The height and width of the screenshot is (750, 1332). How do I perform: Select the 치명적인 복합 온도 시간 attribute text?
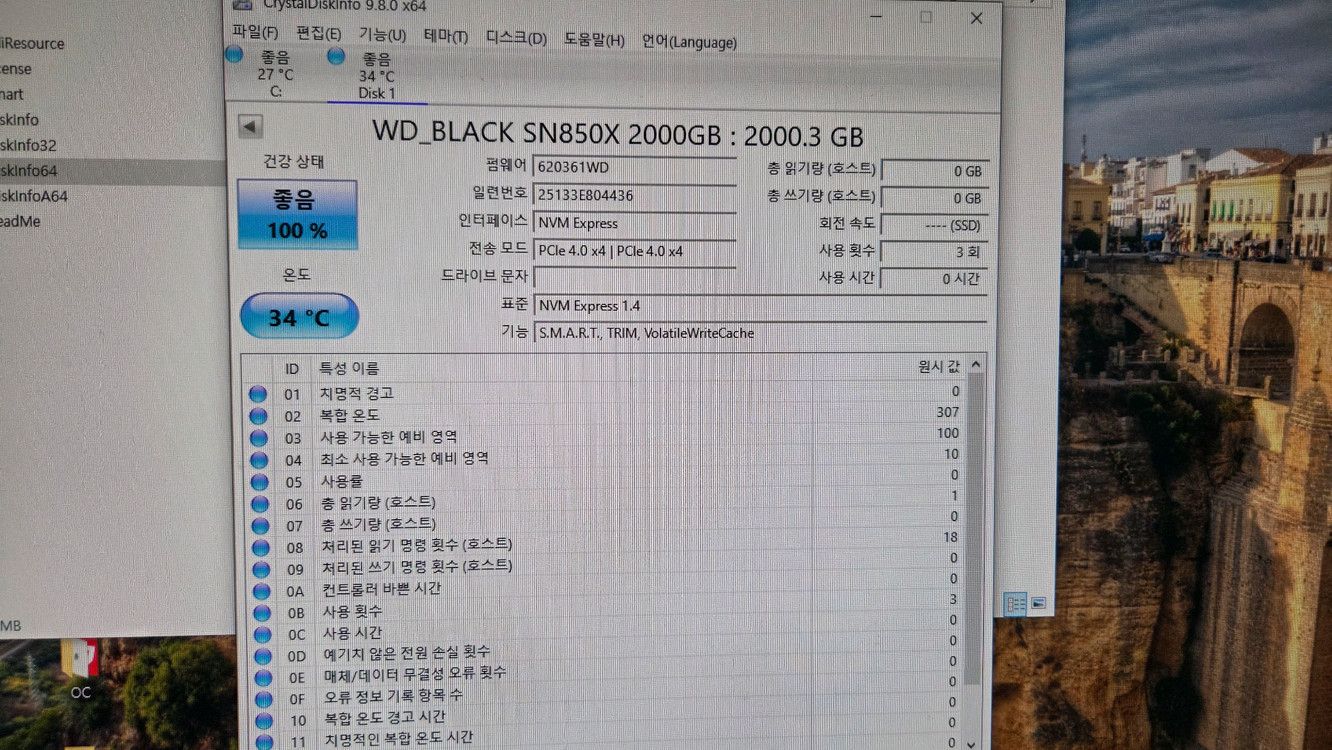tap(398, 738)
